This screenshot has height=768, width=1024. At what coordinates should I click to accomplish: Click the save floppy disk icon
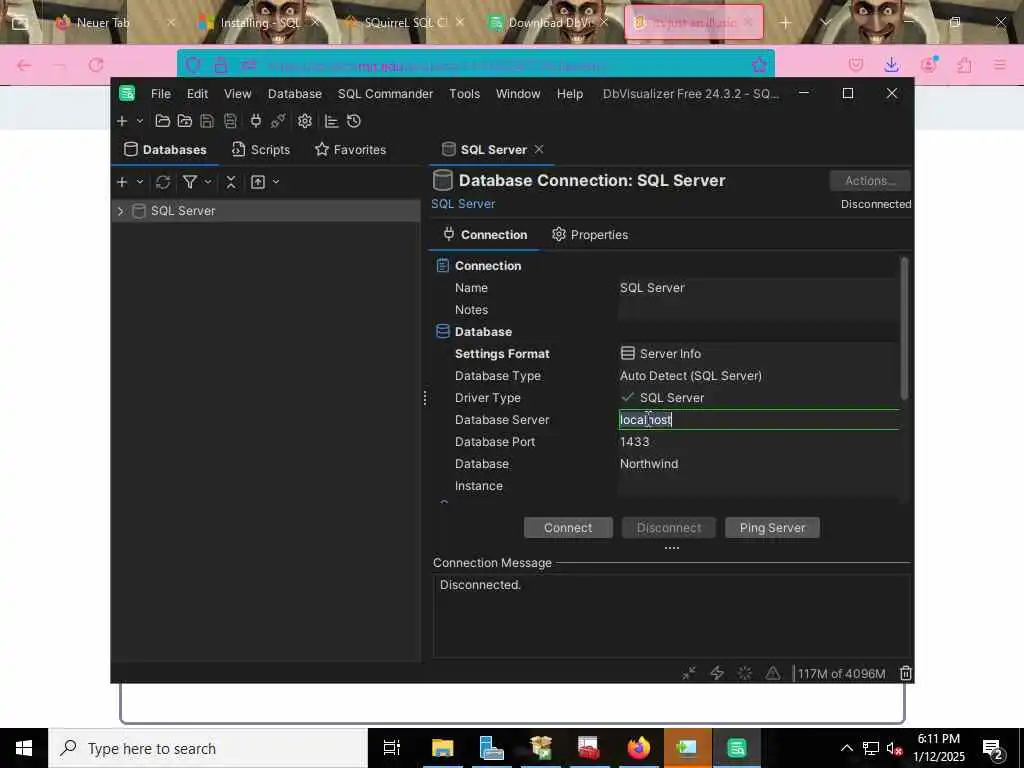point(207,121)
